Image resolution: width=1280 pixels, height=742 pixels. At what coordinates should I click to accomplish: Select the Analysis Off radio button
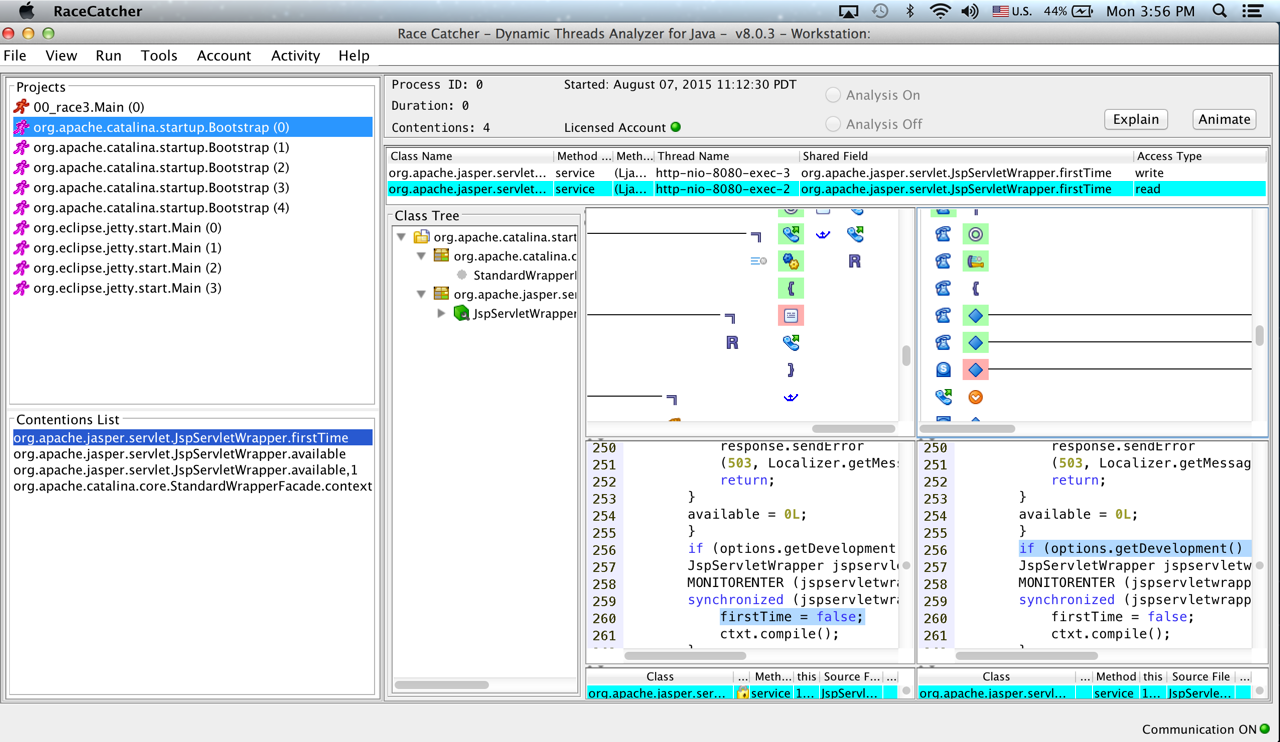(833, 124)
